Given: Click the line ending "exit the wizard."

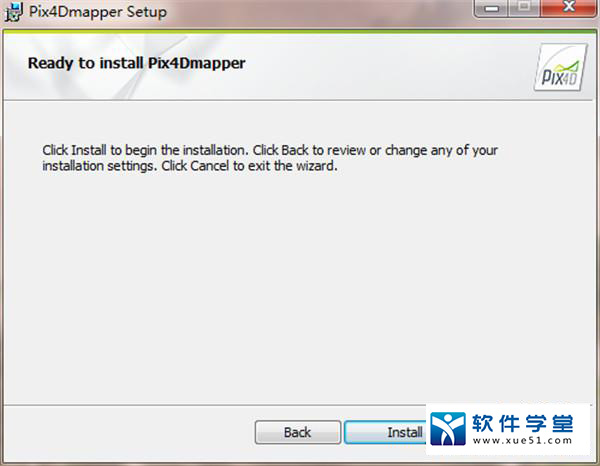Looking at the screenshot, I should pyautogui.click(x=190, y=166).
